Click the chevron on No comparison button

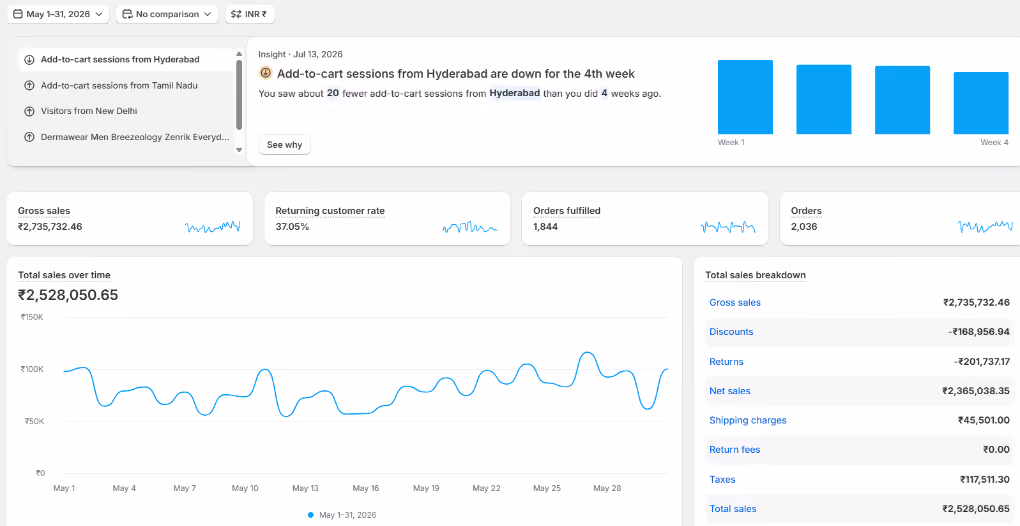click(207, 14)
